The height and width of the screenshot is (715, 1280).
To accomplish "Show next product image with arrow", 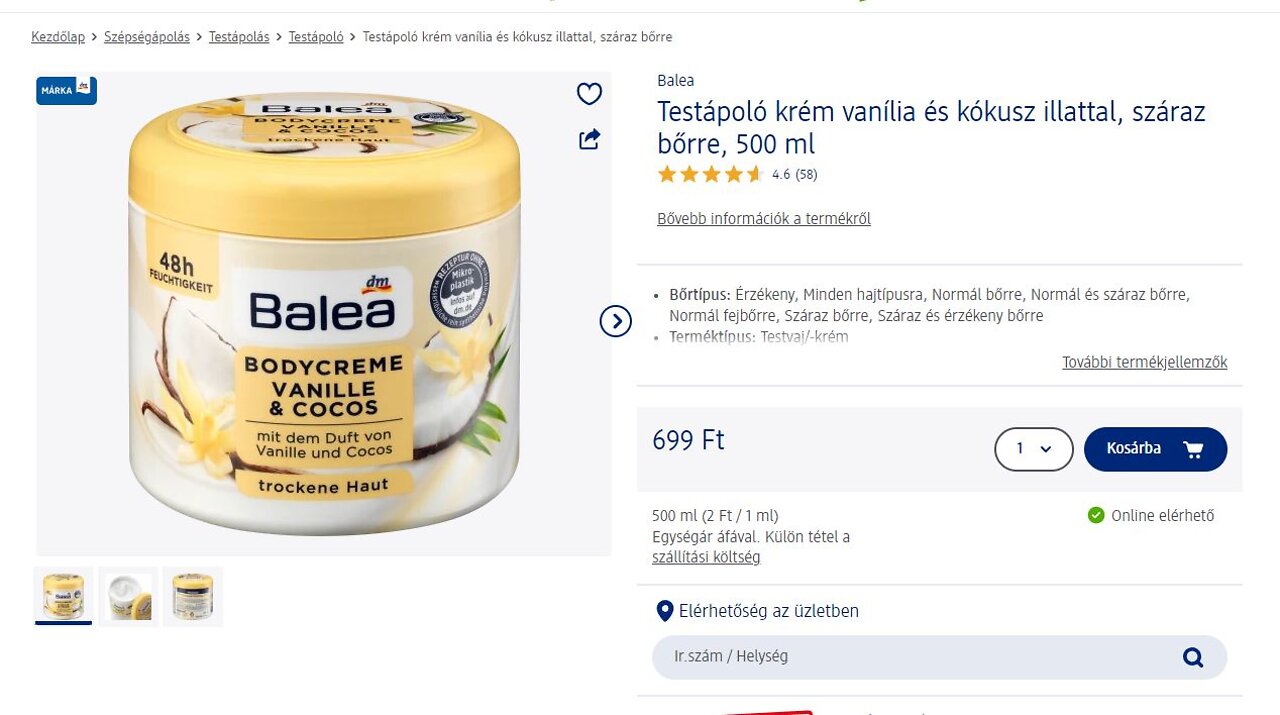I will (x=616, y=321).
